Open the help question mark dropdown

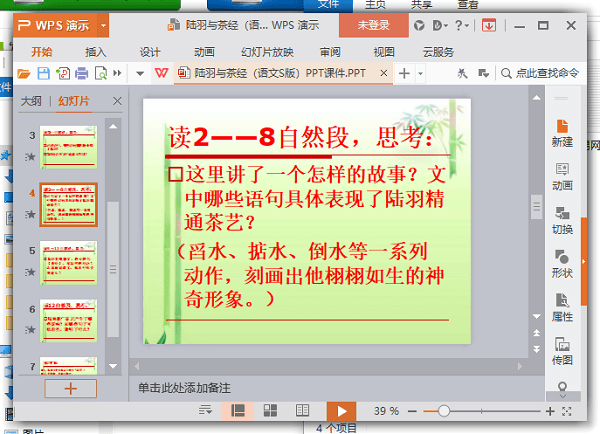(x=462, y=26)
